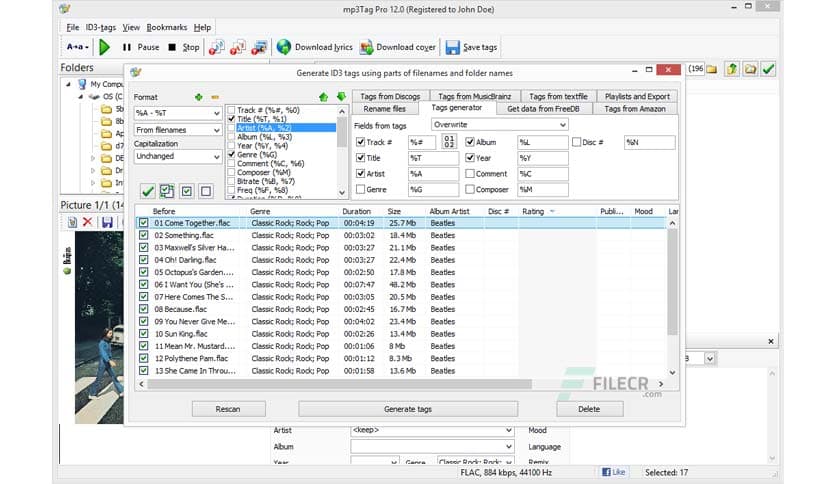Click the horizontal scrollbar of file list
836x484 pixels.
pos(339,384)
